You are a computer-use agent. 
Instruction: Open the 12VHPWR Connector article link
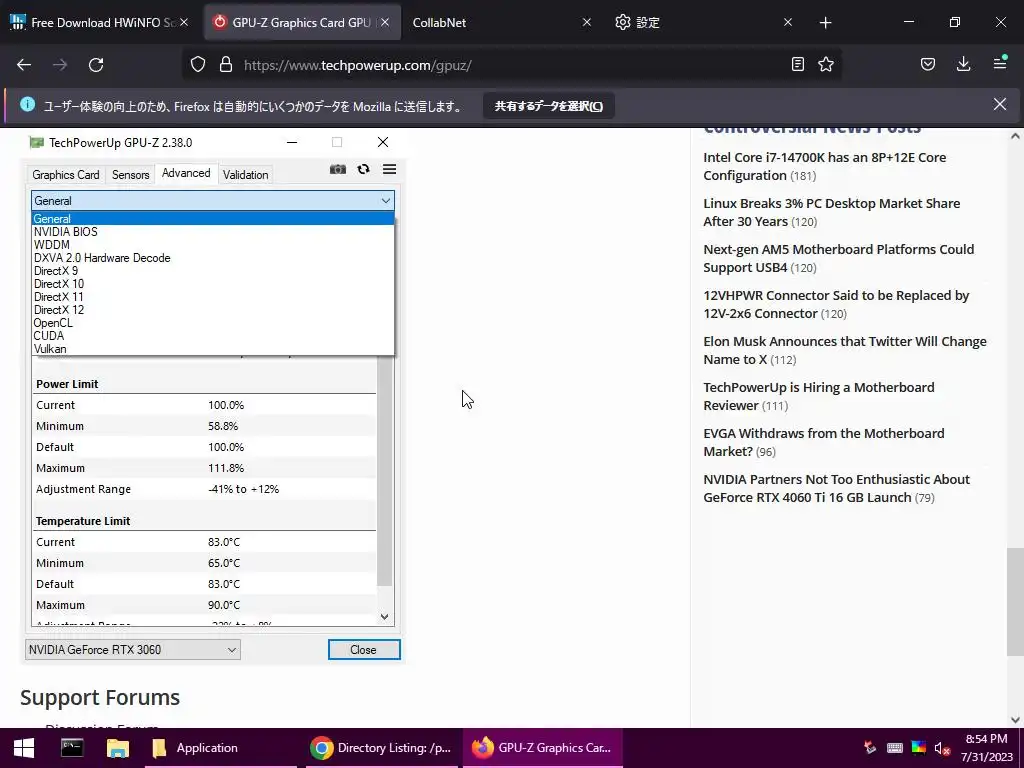click(x=836, y=304)
